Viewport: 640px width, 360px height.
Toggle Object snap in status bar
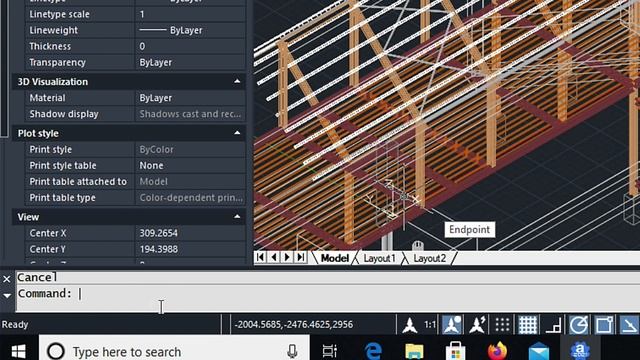(x=604, y=325)
